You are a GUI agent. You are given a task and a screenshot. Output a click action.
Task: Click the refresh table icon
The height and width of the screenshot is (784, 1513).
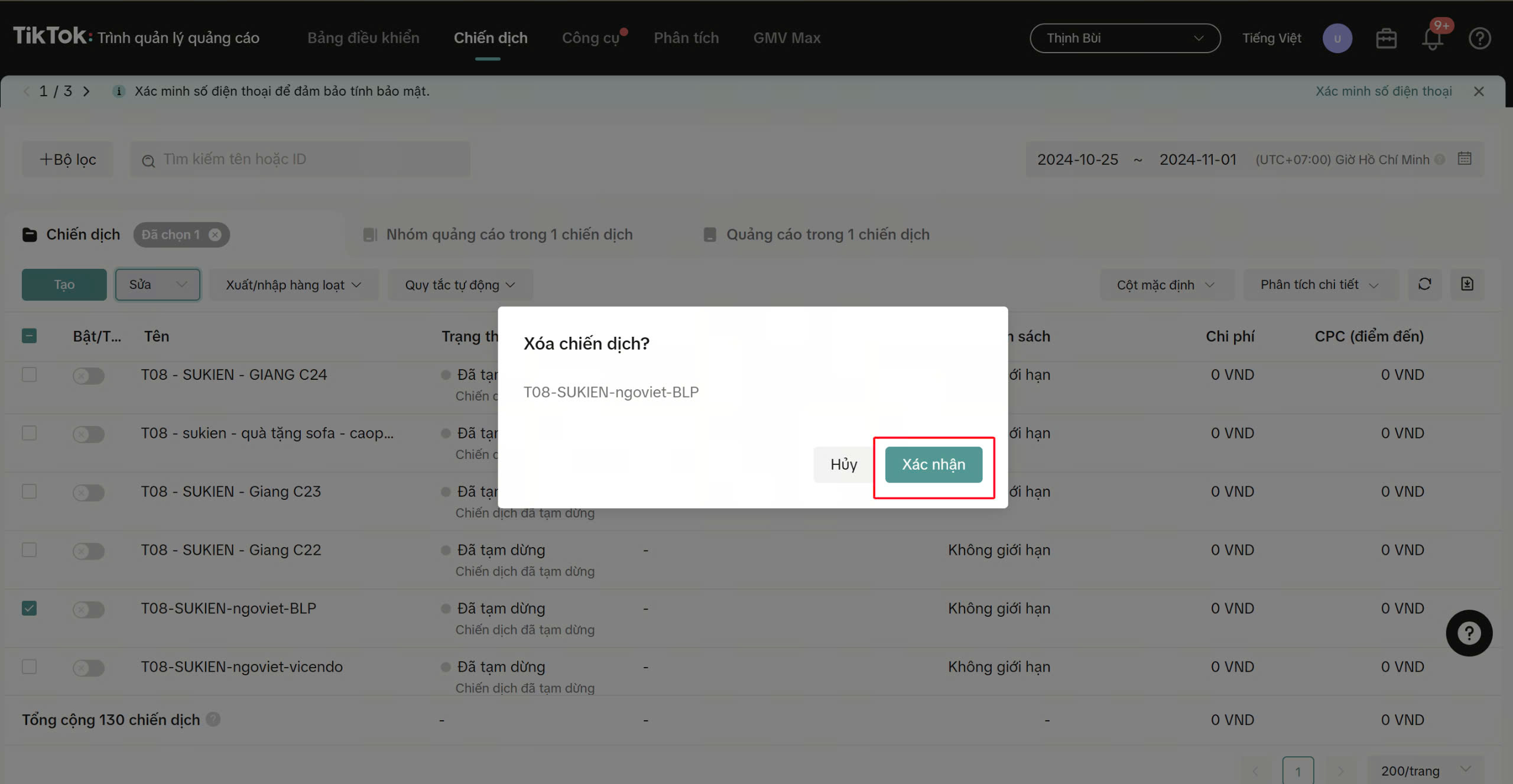pos(1425,284)
